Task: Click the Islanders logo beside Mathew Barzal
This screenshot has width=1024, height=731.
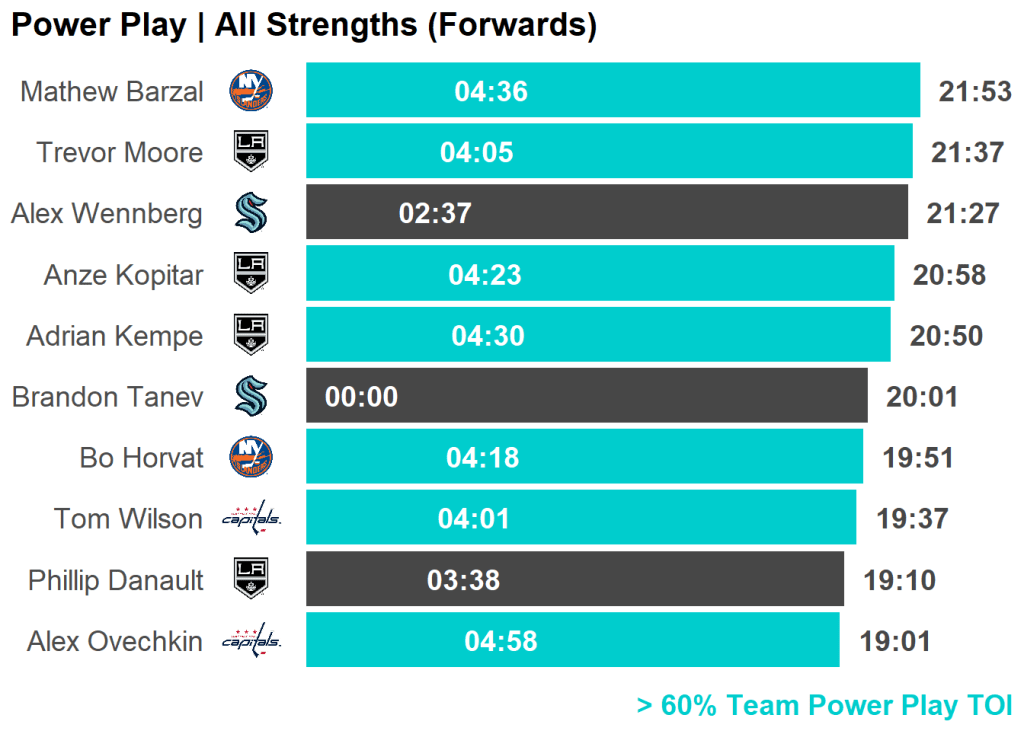Action: point(251,91)
